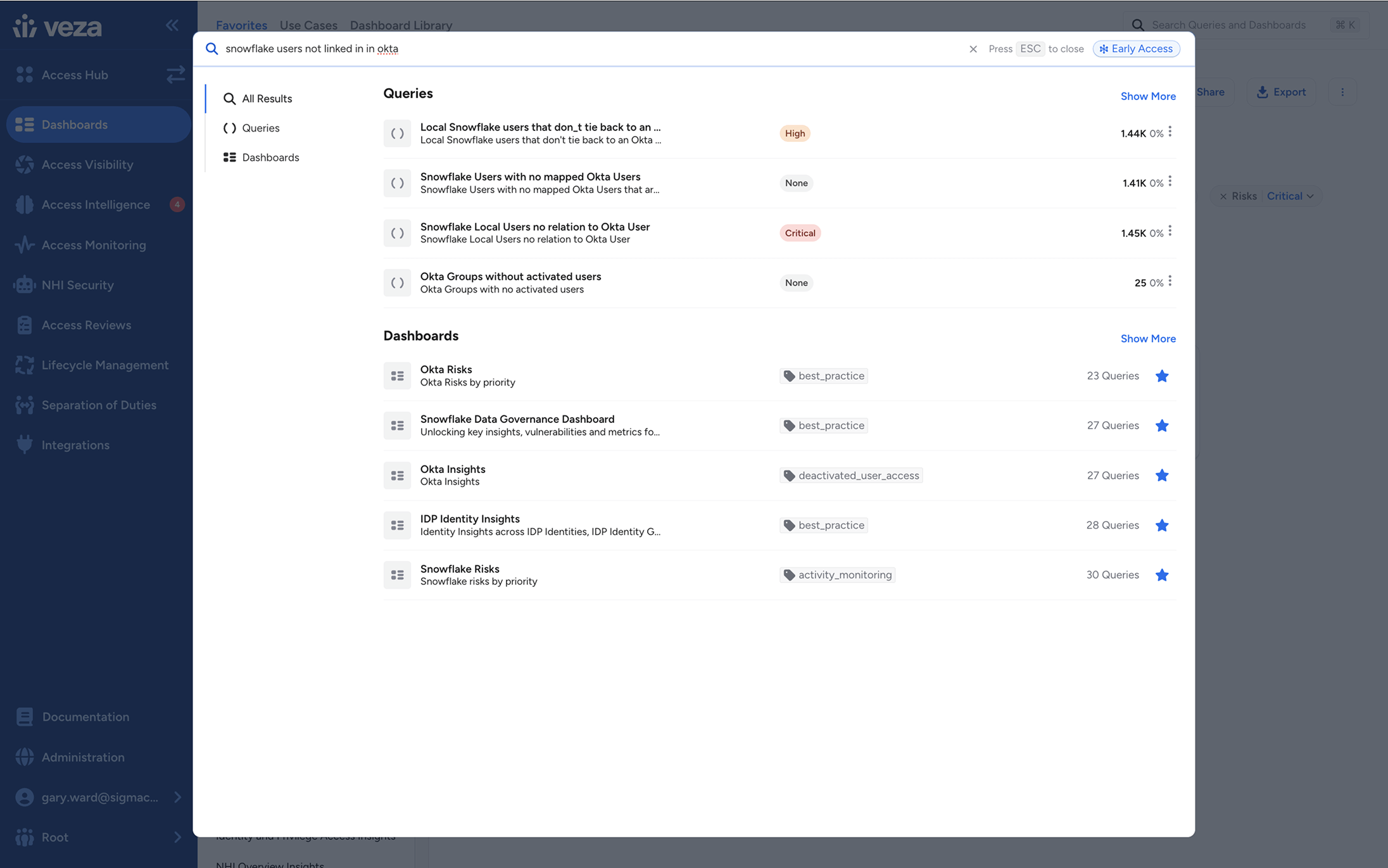The image size is (1388, 868).
Task: Unfavorite Okta Risks dashboard star
Action: coord(1161,376)
